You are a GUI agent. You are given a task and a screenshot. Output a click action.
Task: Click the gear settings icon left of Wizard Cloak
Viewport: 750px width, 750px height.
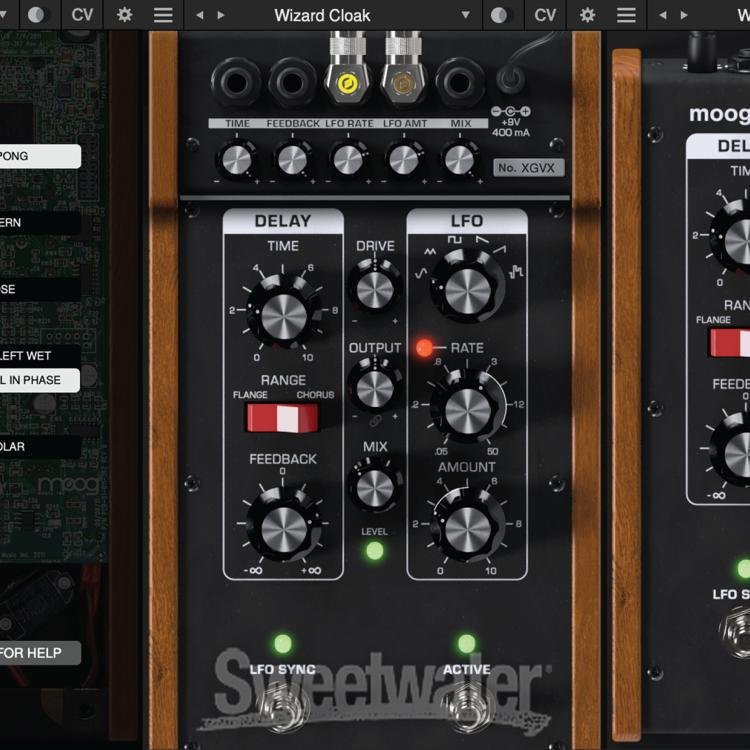pos(124,15)
